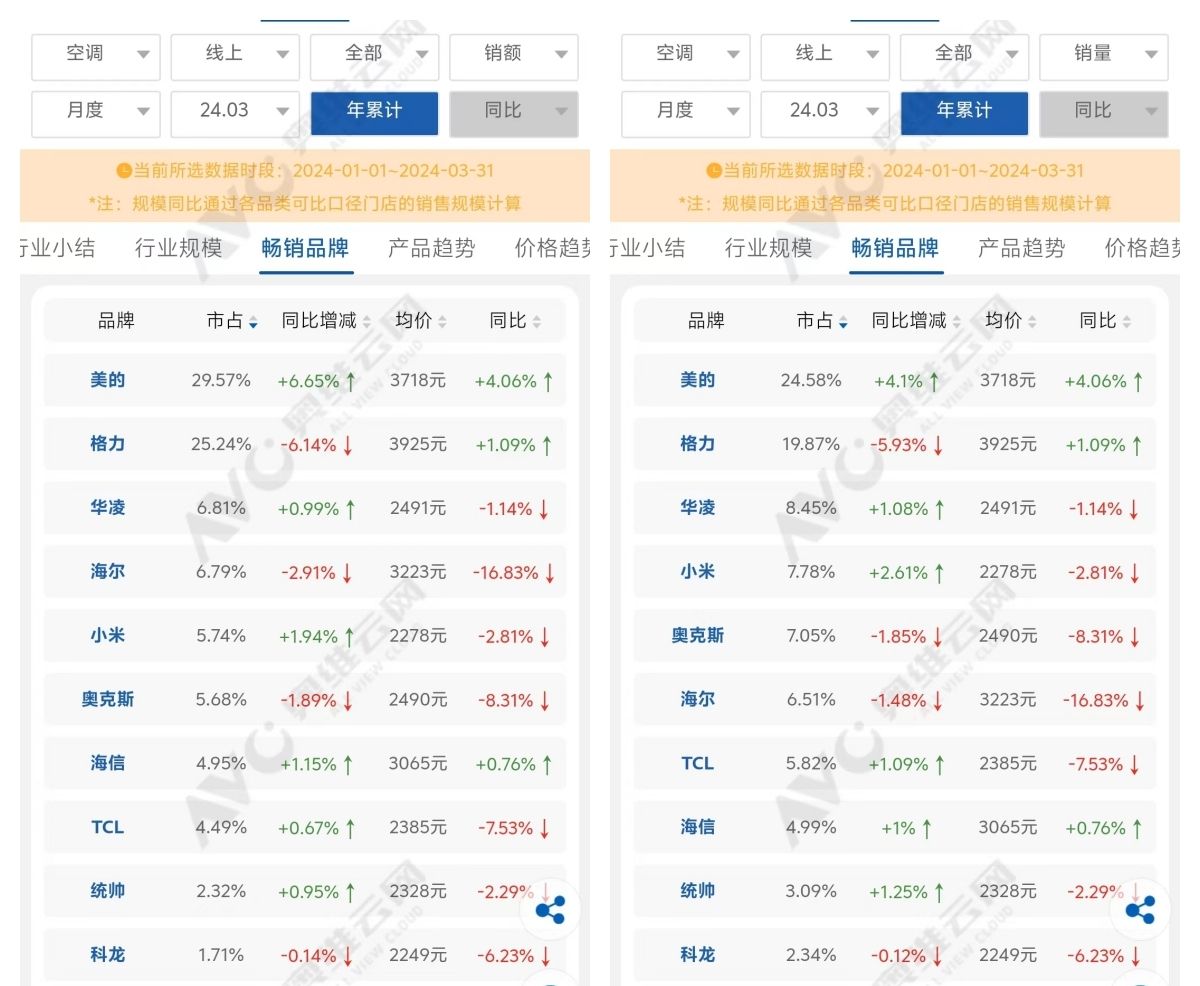Sort by 市占 column in left table
Image resolution: width=1200 pixels, height=986 pixels.
coord(232,321)
